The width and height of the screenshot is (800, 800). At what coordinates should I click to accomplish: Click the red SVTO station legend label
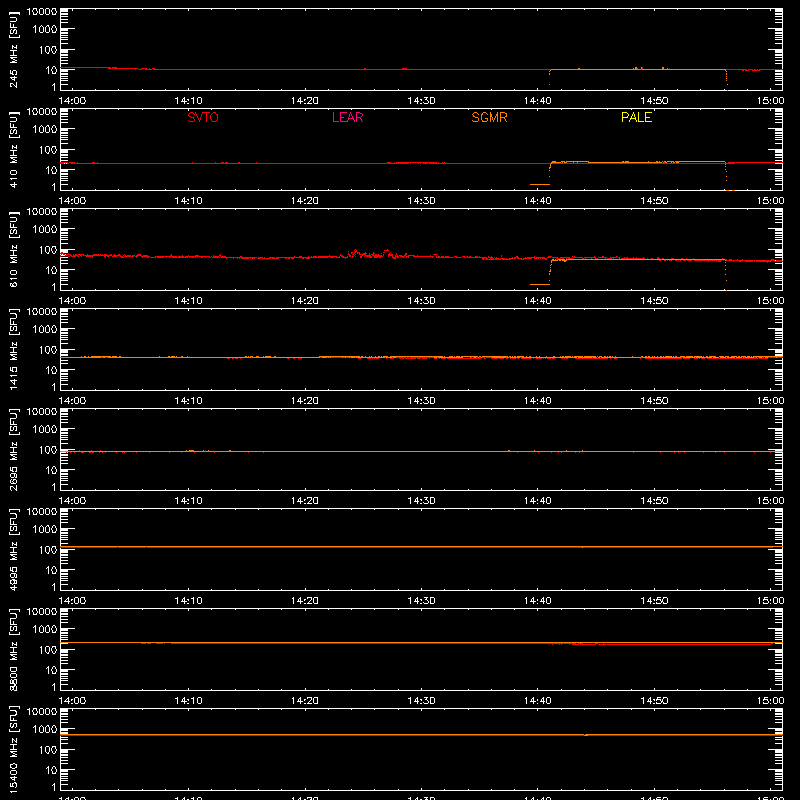point(203,117)
